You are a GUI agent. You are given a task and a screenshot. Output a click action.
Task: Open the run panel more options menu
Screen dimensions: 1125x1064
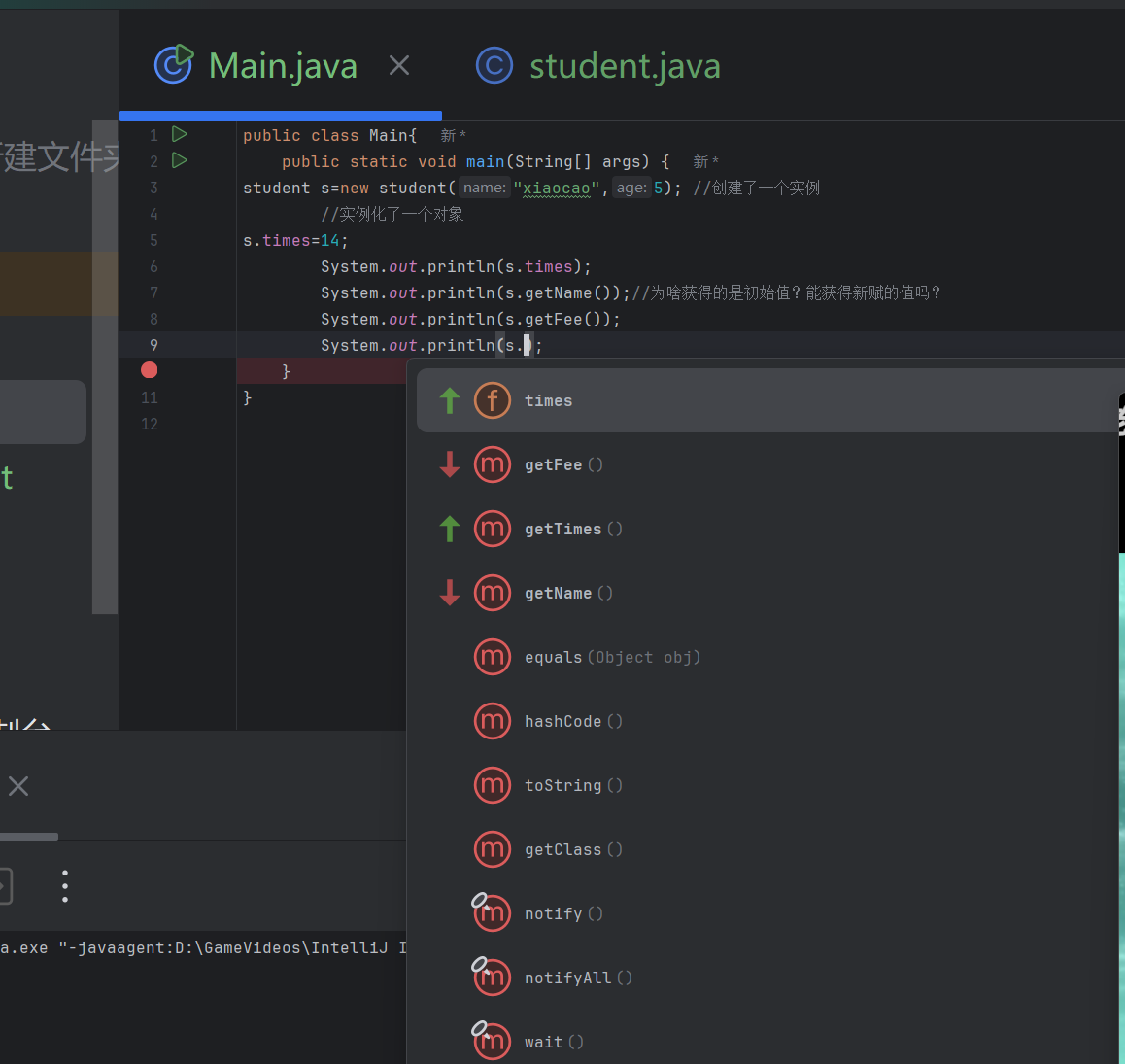[65, 886]
